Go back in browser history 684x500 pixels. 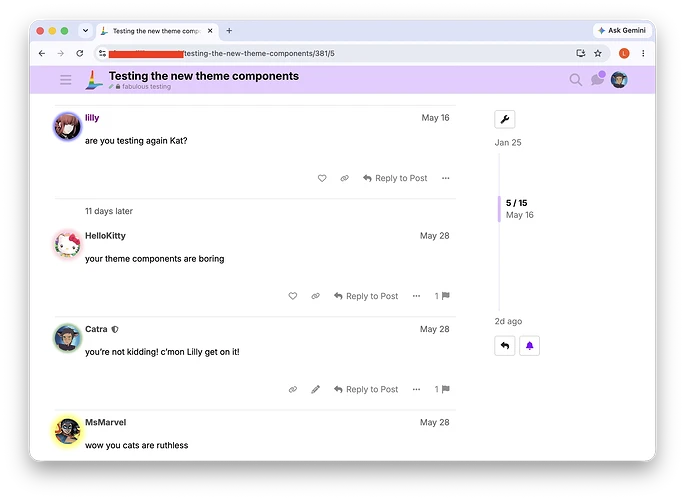pos(42,53)
